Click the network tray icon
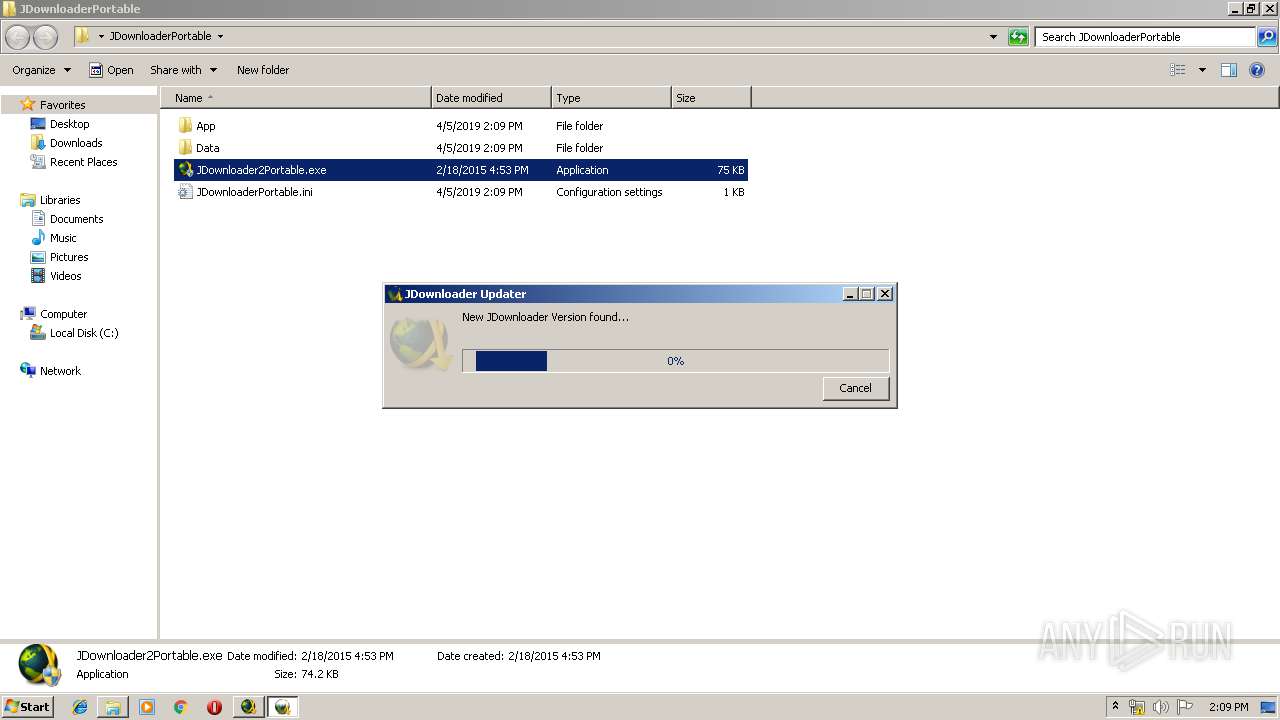Screen dimensions: 1280x720 click(1137, 707)
